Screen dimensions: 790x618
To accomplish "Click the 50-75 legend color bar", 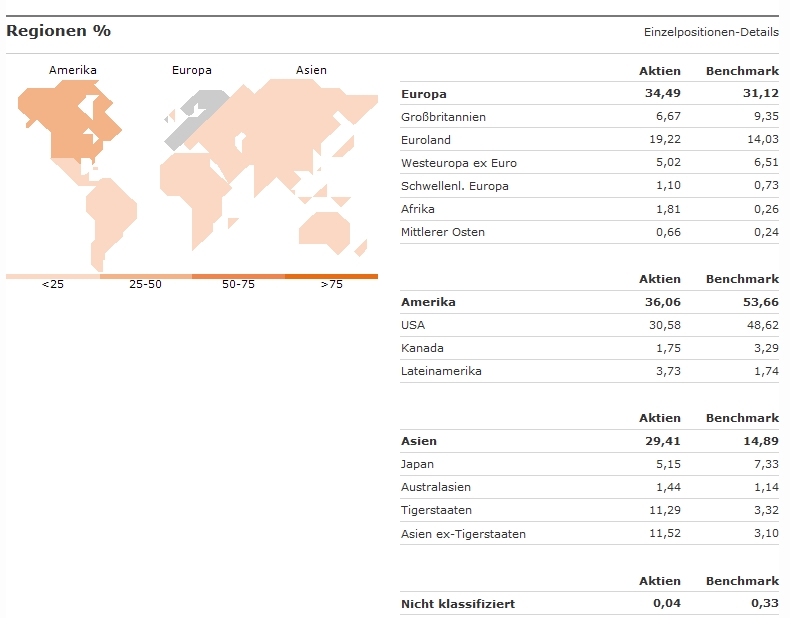I will 238,276.
